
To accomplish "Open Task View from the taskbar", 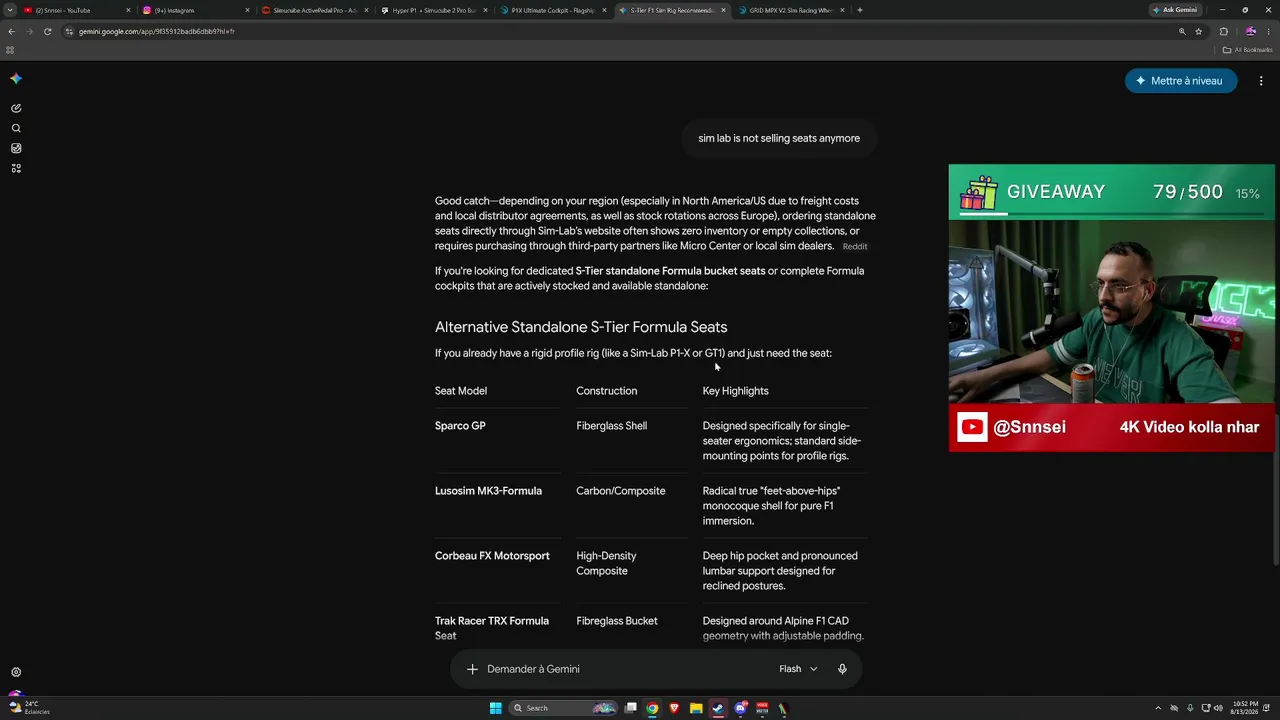I will [631, 708].
